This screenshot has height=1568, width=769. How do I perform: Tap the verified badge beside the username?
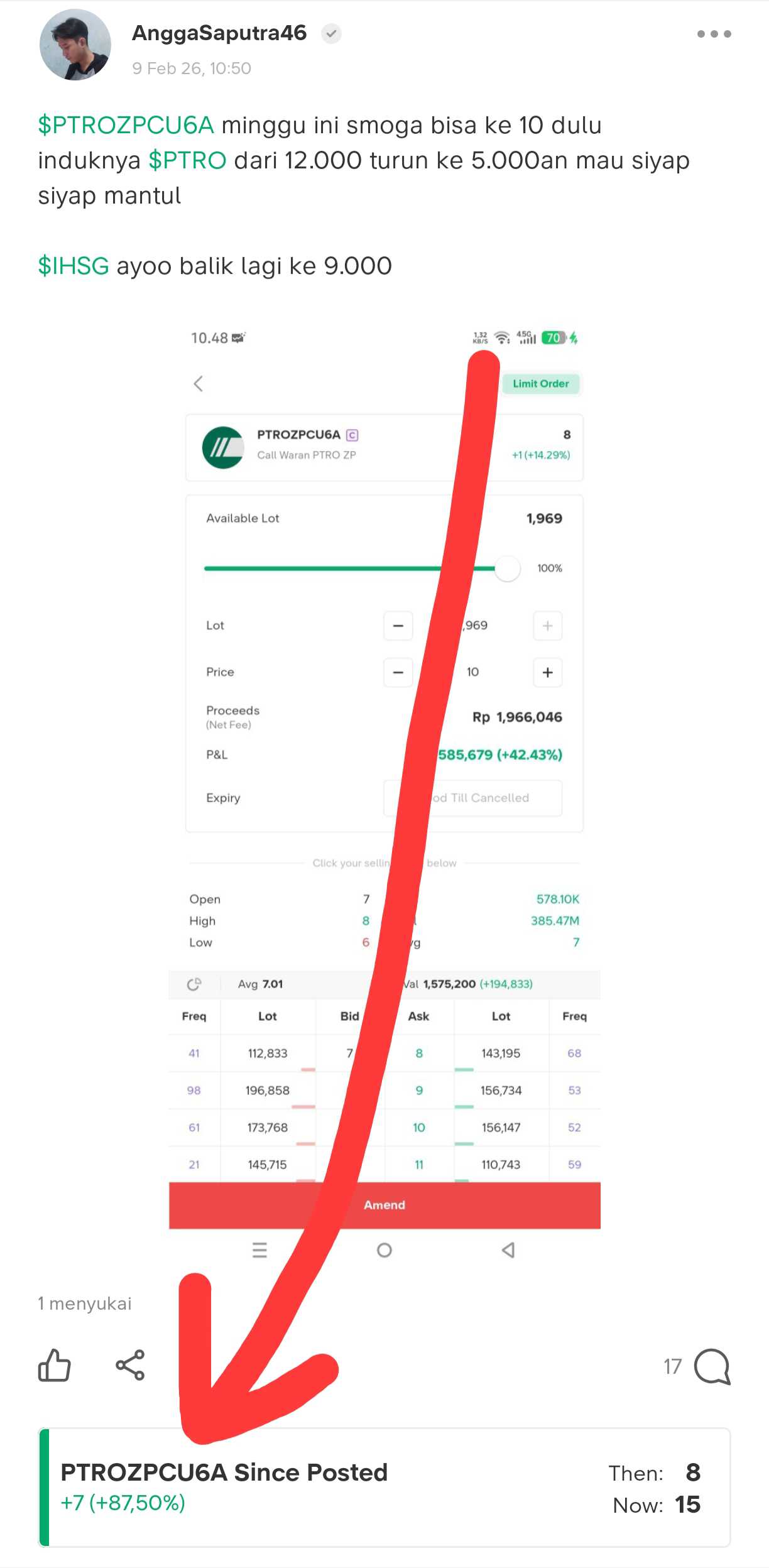[331, 33]
